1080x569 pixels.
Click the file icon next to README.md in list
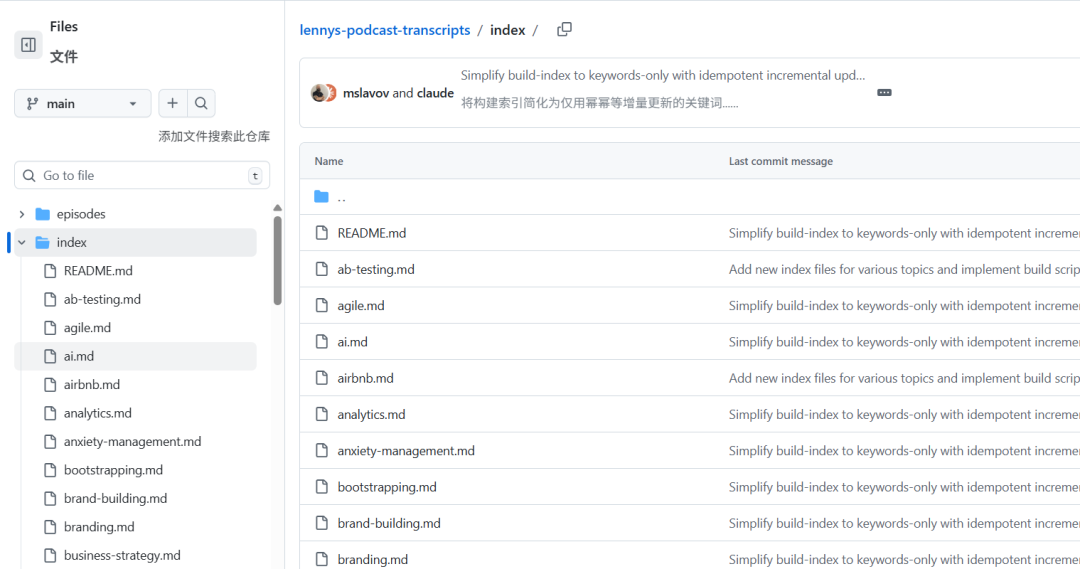[x=321, y=233]
